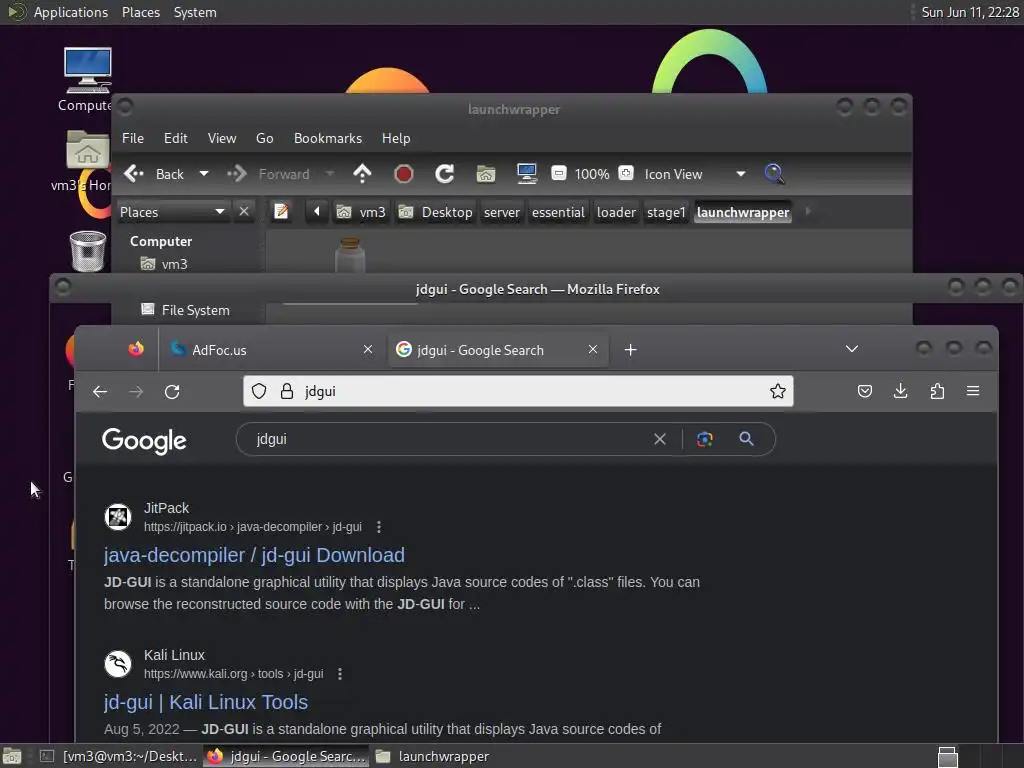Click the site security padlock icon
The height and width of the screenshot is (768, 1024).
coord(287,391)
